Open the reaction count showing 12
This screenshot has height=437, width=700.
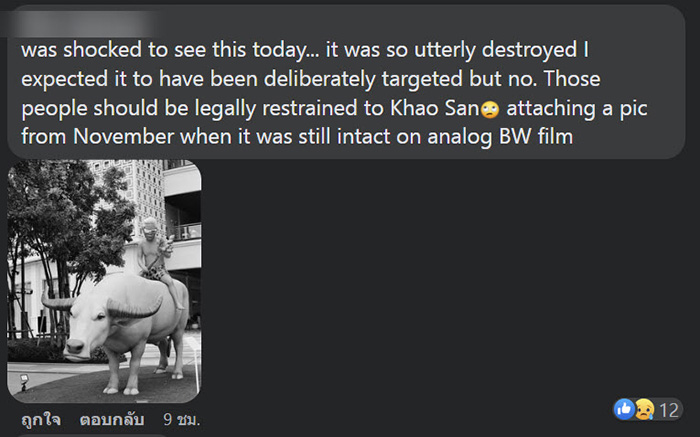669,410
